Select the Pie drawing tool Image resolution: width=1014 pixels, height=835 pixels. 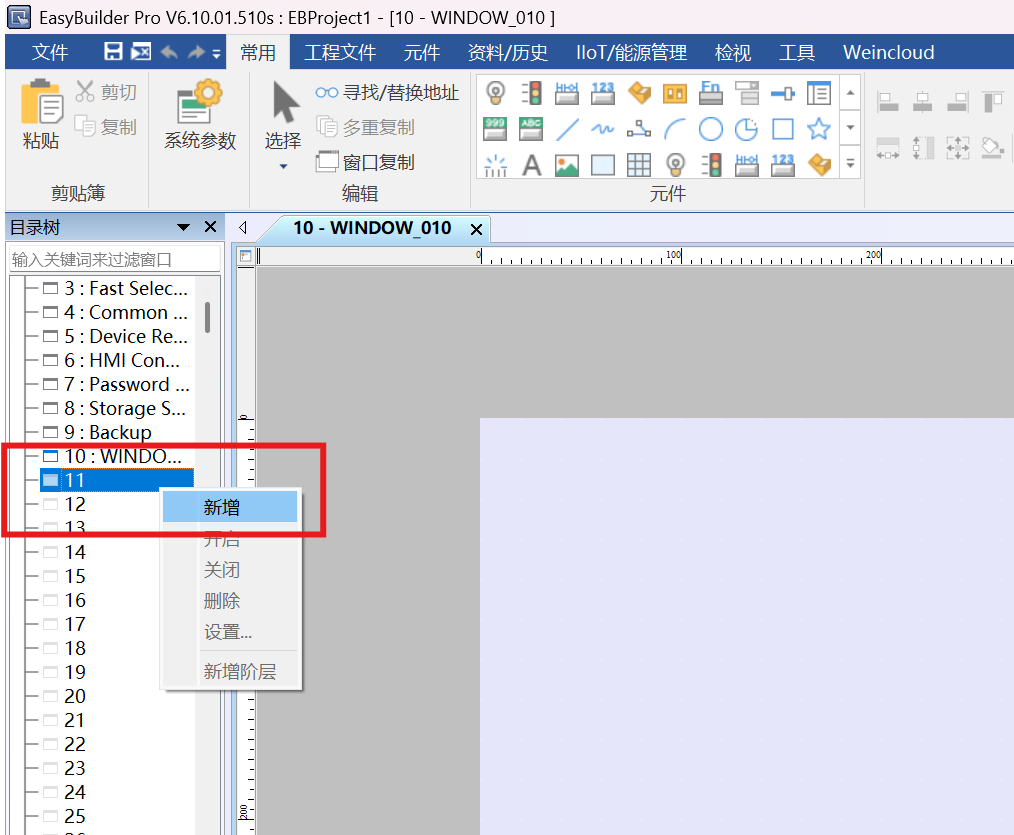tap(746, 129)
